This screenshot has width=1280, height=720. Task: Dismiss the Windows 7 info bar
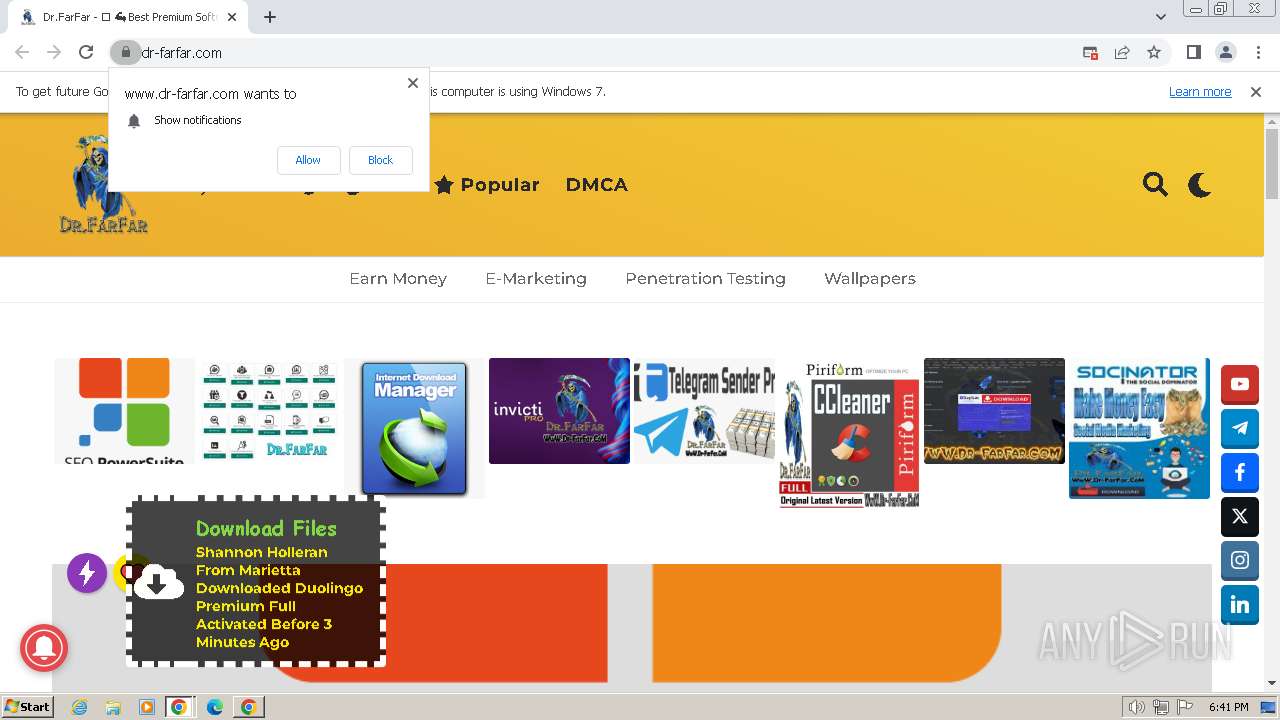click(x=1256, y=91)
